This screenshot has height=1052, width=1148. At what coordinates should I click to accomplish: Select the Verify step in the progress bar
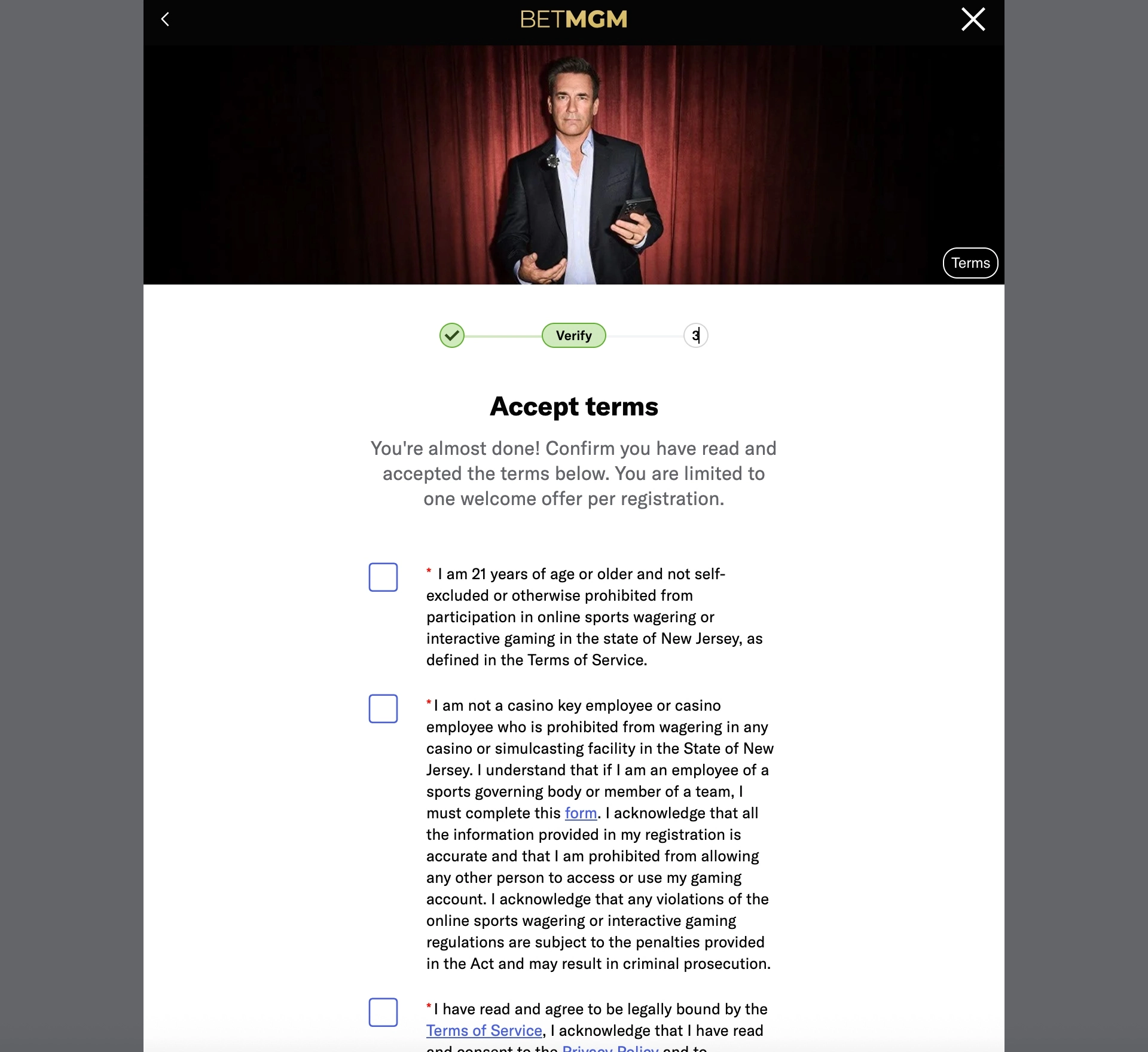(573, 335)
